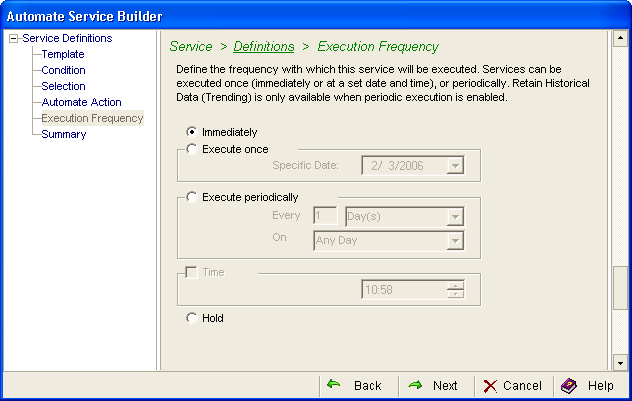
Task: Select Service Definitions root label
Action: pyautogui.click(x=67, y=38)
